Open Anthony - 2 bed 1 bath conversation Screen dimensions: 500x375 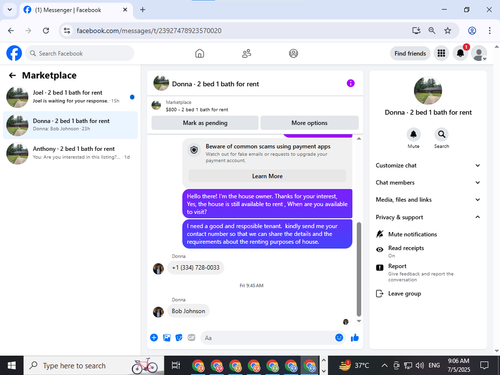tap(70, 153)
